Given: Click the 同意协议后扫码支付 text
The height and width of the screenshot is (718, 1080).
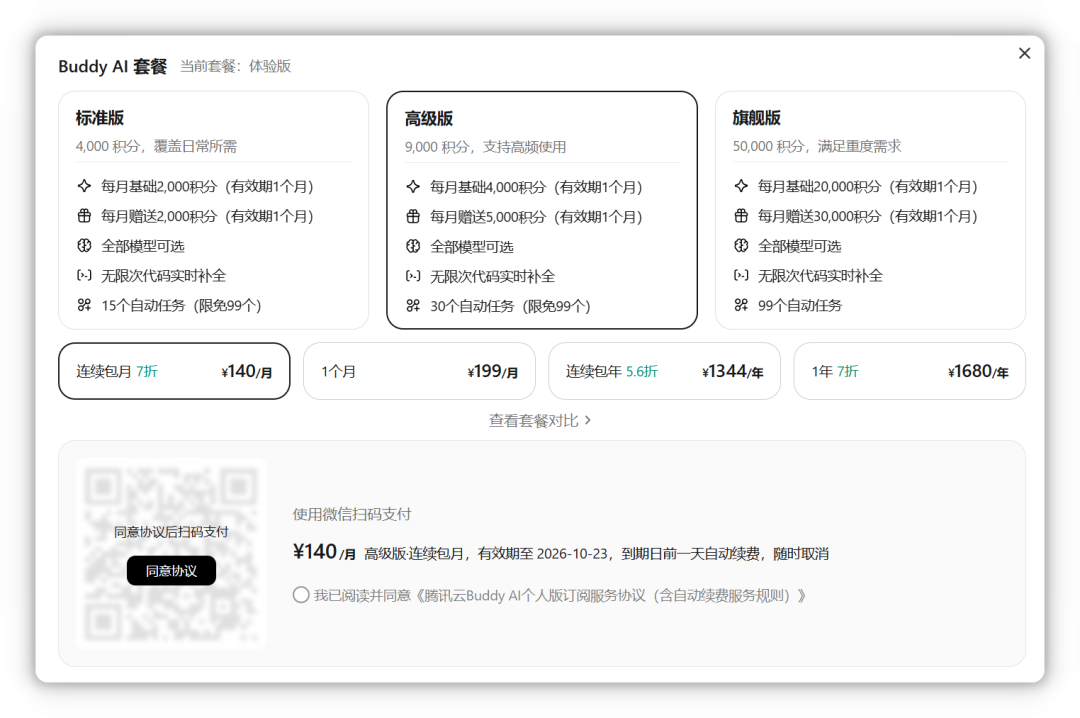Looking at the screenshot, I should coord(172,532).
